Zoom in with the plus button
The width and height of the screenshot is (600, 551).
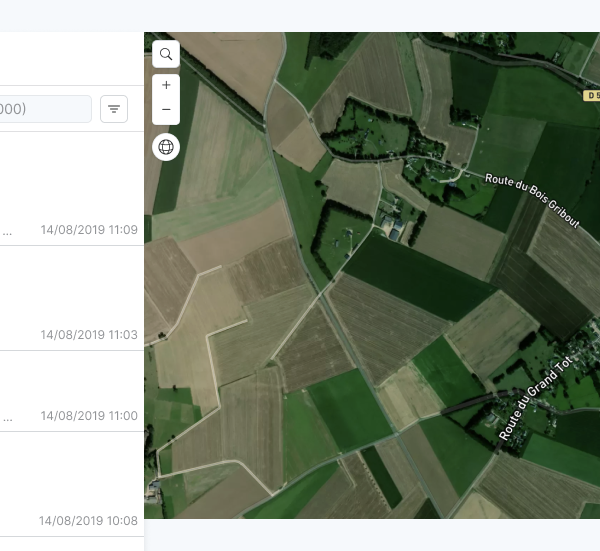coord(166,85)
